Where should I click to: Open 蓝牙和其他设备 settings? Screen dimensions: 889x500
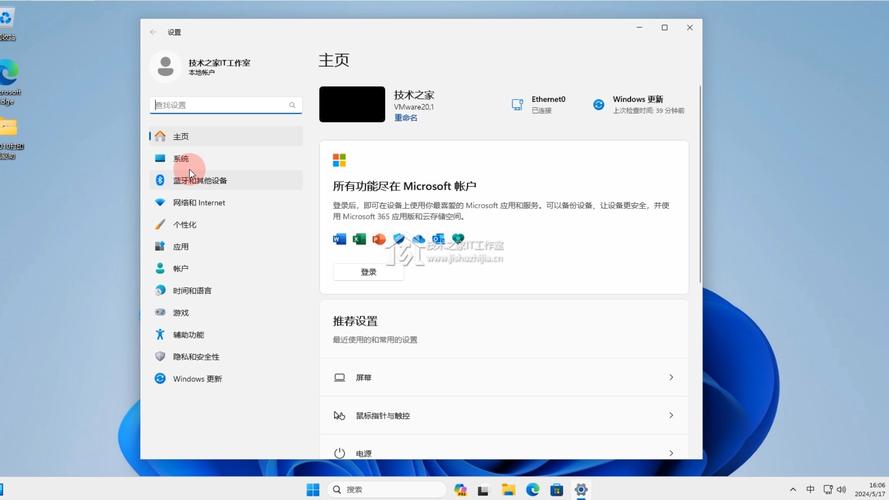coord(226,180)
